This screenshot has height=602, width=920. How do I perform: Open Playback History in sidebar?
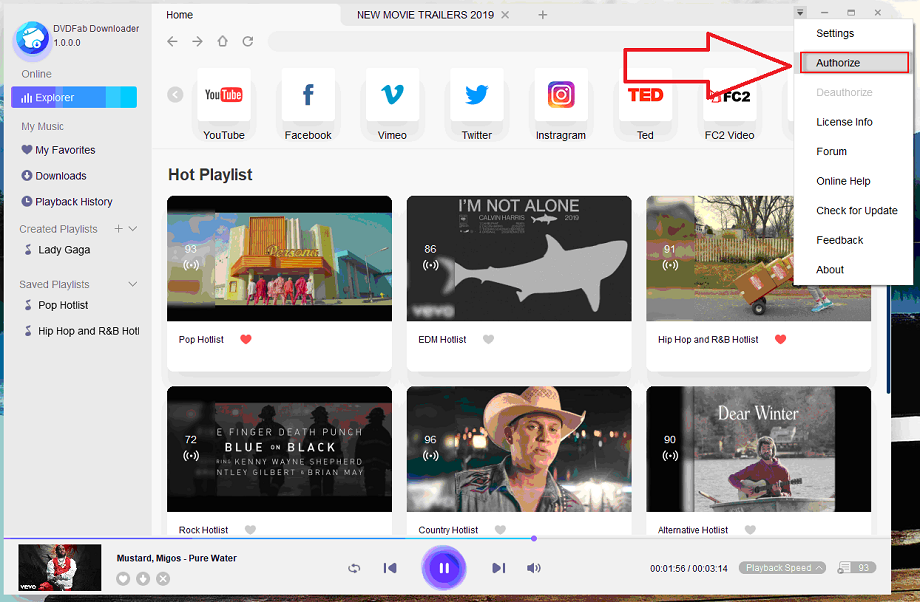pyautogui.click(x=73, y=202)
